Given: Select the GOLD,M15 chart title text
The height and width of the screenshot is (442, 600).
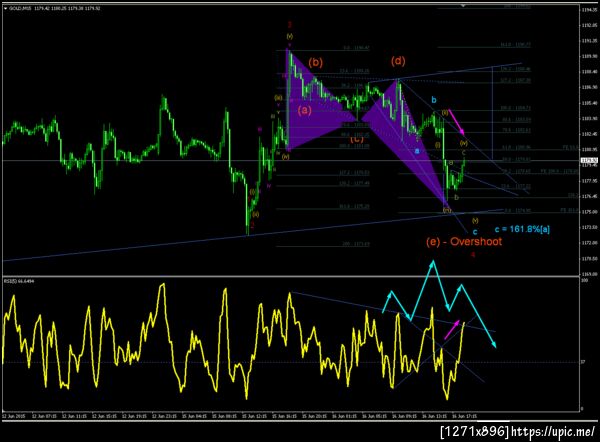Looking at the screenshot, I should point(20,8).
